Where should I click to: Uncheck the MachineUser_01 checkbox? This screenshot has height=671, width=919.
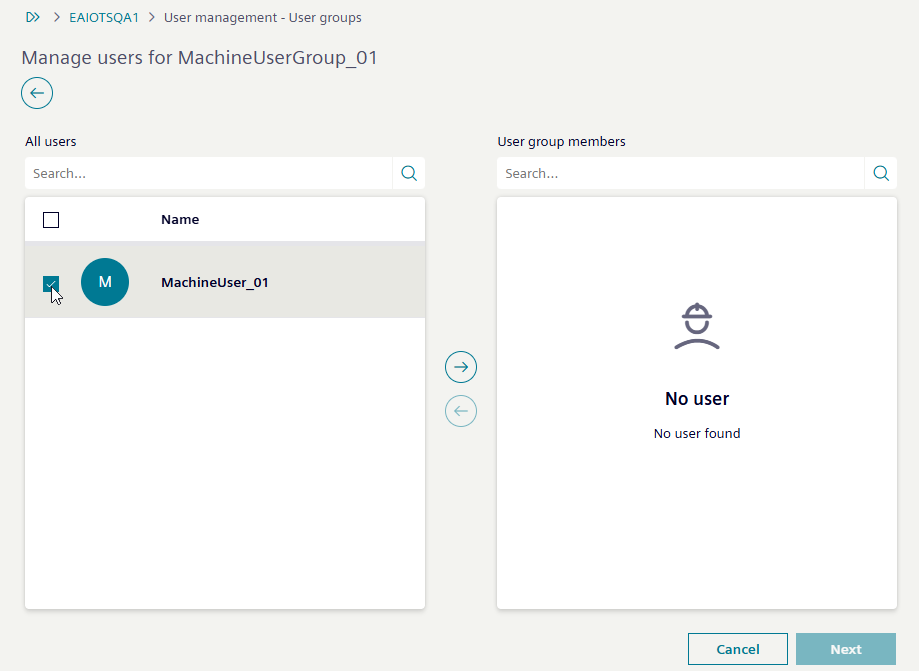coord(51,283)
